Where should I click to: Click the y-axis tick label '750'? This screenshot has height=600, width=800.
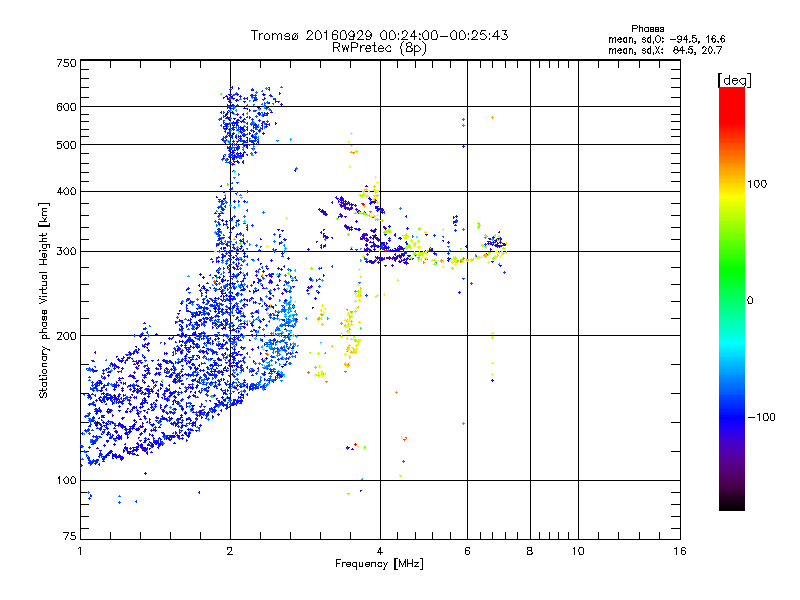click(66, 63)
